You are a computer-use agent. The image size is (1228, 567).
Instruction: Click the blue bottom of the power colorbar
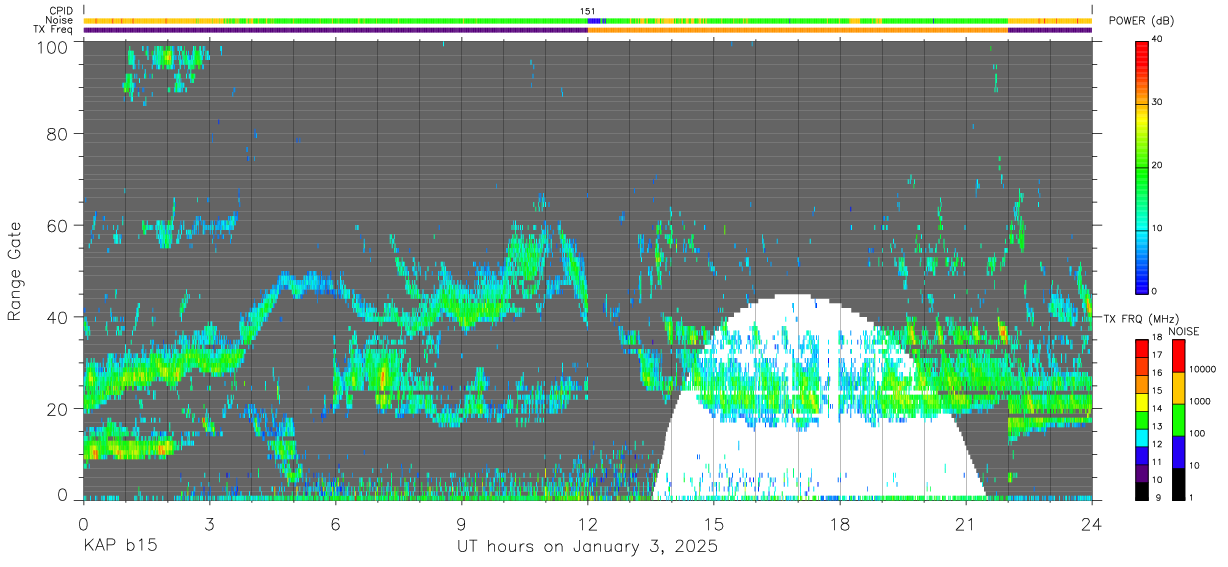click(x=1142, y=282)
